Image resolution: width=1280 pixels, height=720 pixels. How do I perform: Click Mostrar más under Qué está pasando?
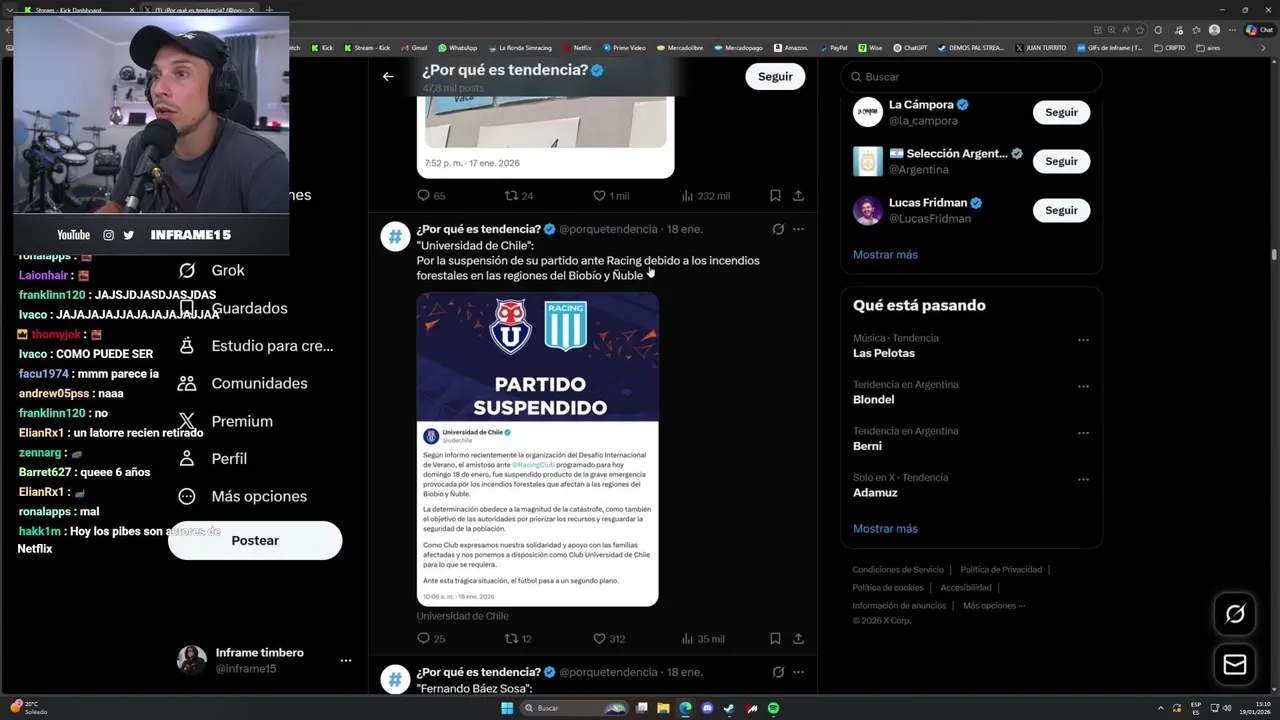pyautogui.click(x=885, y=528)
